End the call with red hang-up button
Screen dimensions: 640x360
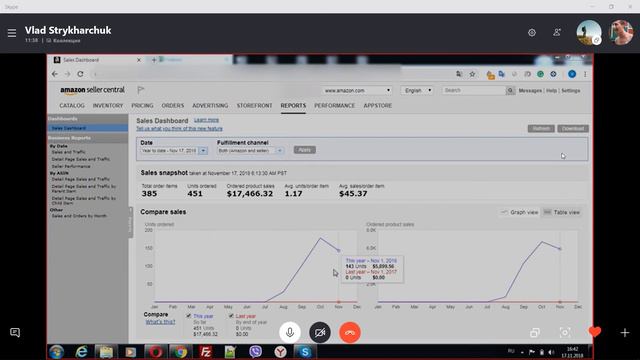350,333
